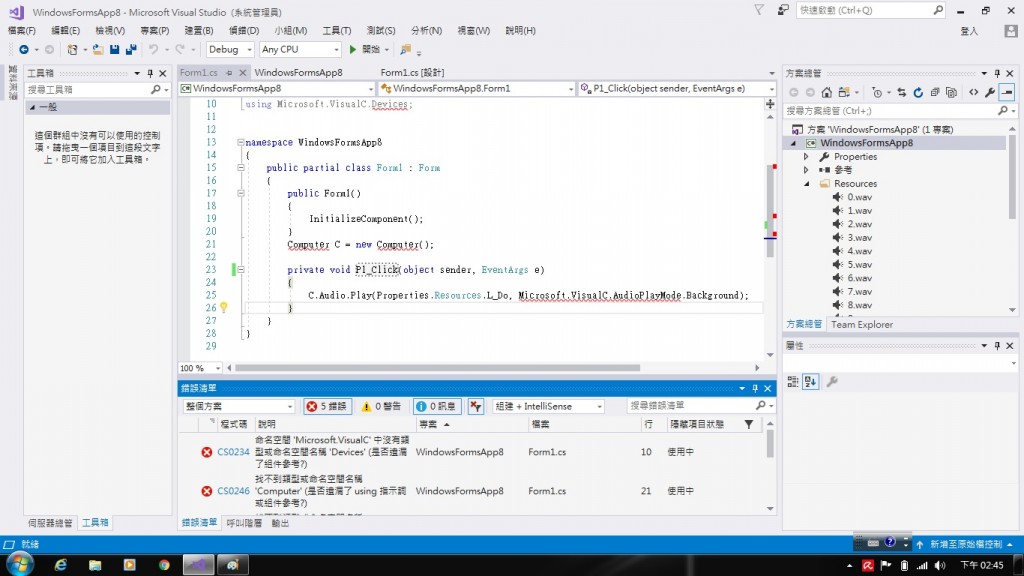Click the green Start debugging button

353,50
